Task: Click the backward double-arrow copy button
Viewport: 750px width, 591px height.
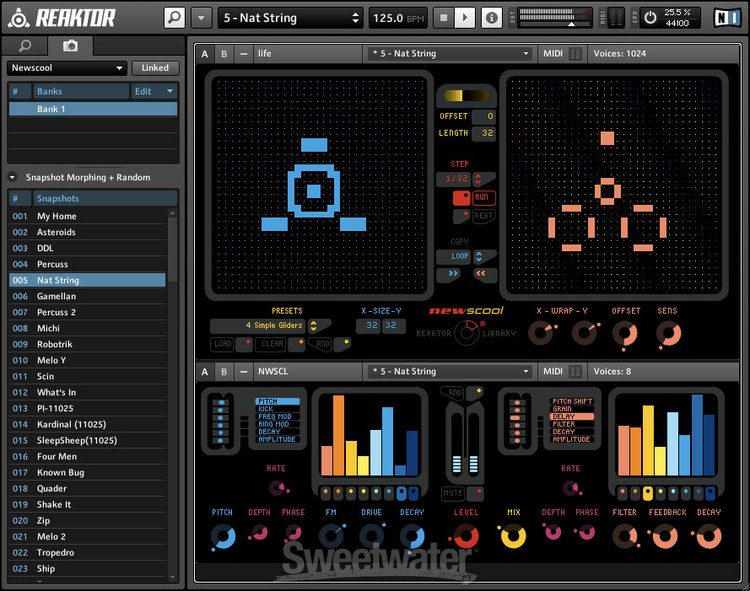Action: click(481, 272)
